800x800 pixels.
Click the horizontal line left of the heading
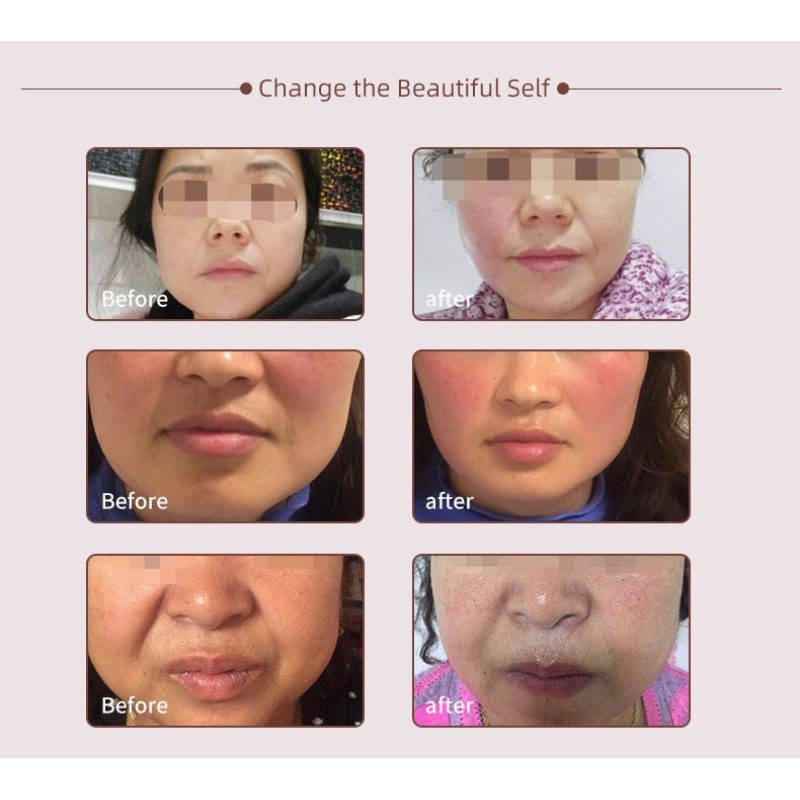tap(131, 89)
